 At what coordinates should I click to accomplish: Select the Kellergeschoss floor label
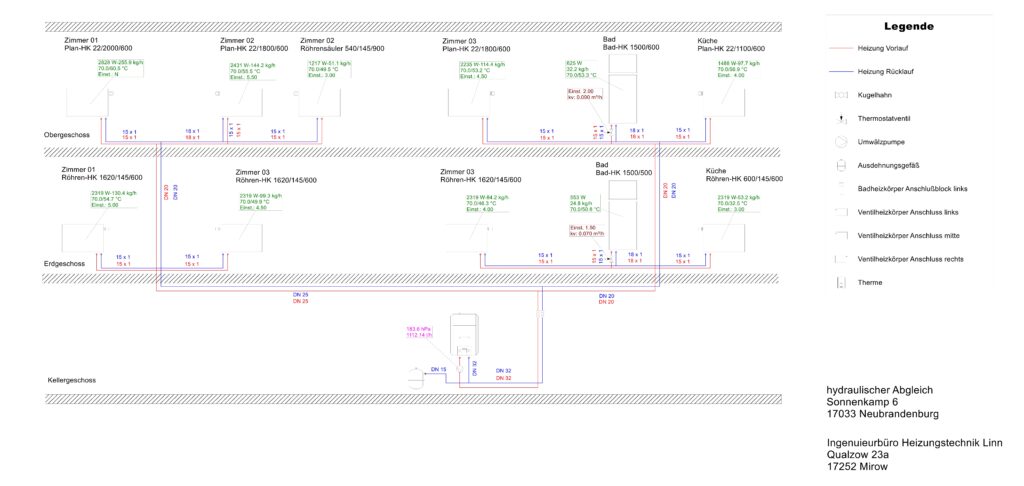pos(71,380)
